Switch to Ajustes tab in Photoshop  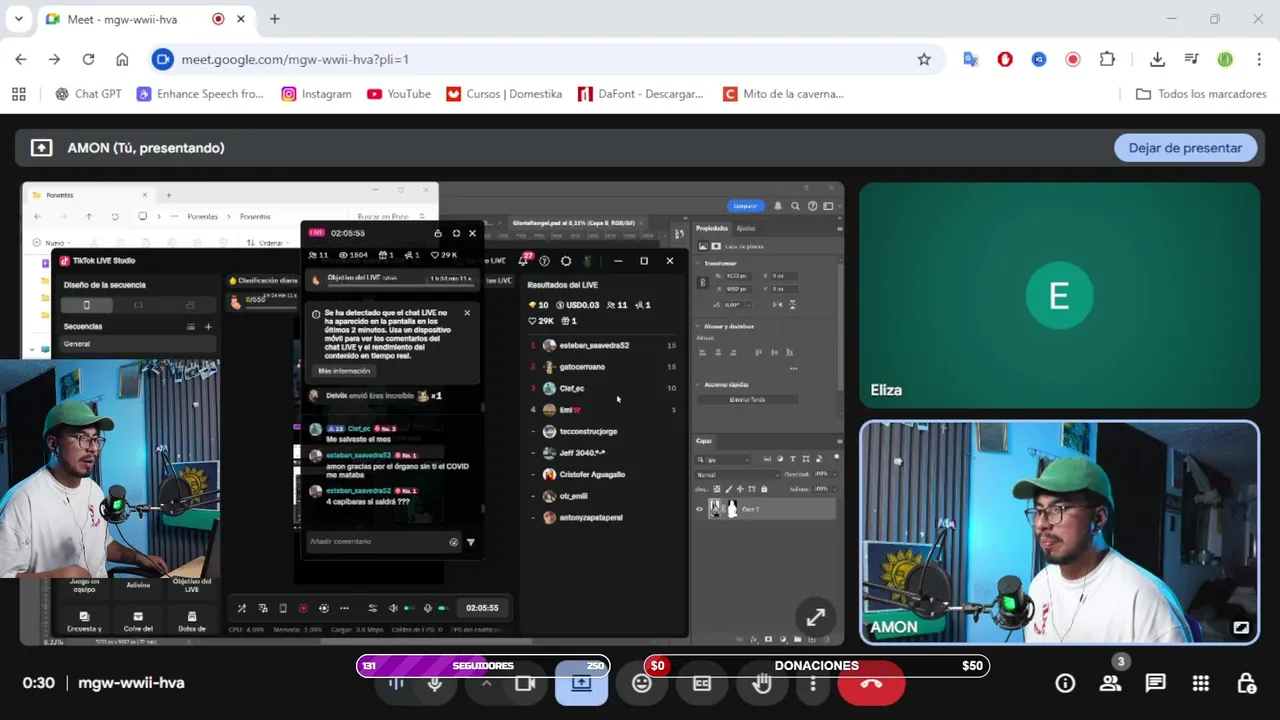click(746, 228)
